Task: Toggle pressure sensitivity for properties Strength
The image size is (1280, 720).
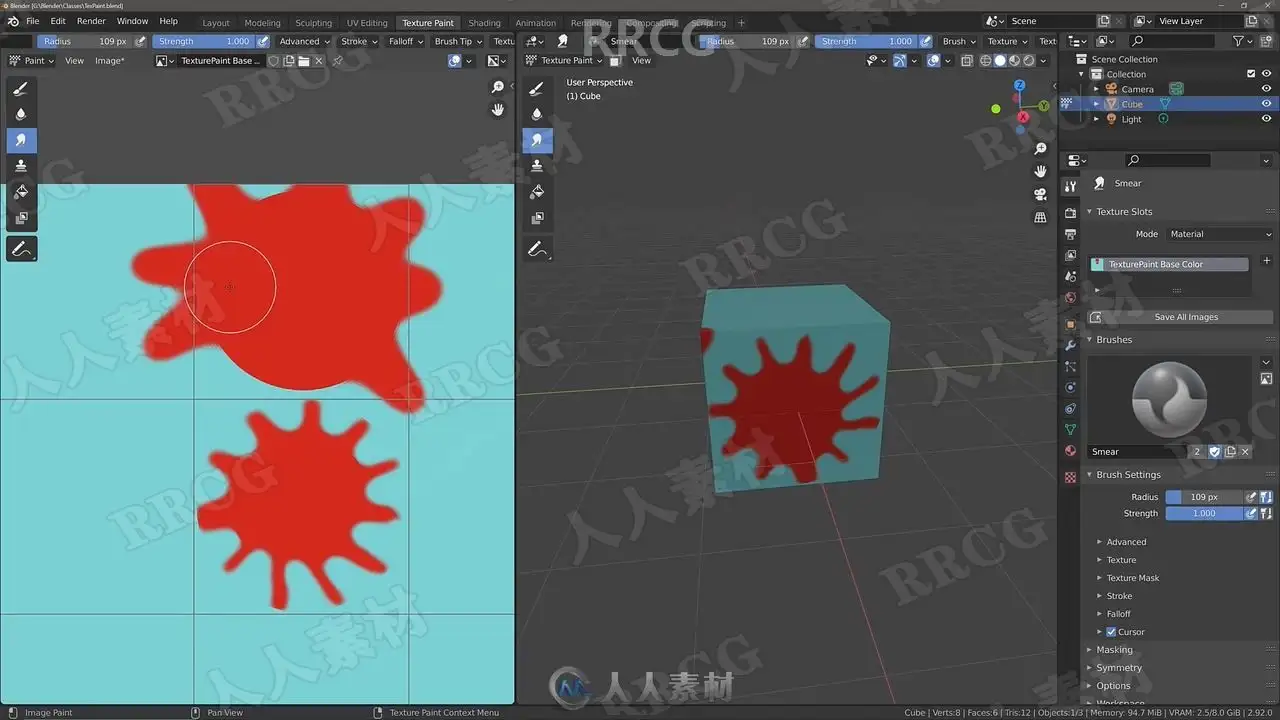Action: [1251, 513]
